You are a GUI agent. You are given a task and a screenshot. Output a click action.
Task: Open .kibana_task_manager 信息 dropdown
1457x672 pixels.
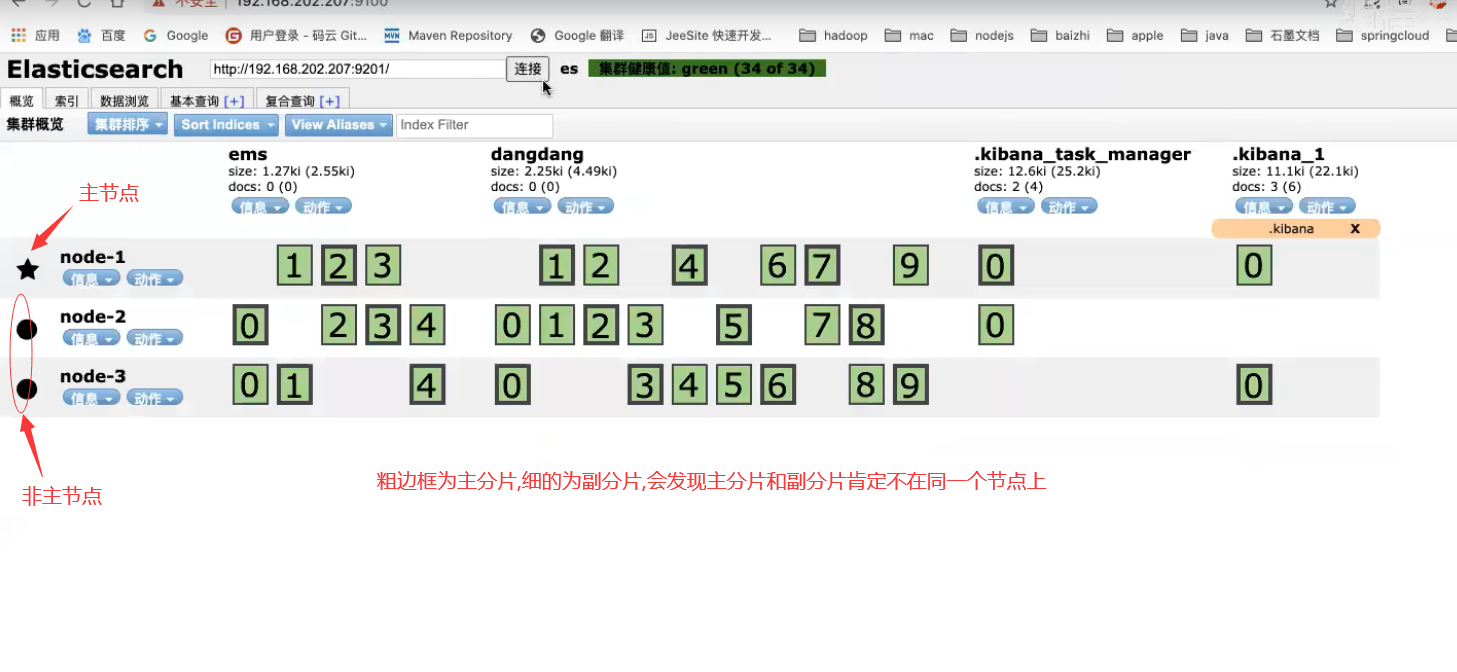(x=1006, y=207)
